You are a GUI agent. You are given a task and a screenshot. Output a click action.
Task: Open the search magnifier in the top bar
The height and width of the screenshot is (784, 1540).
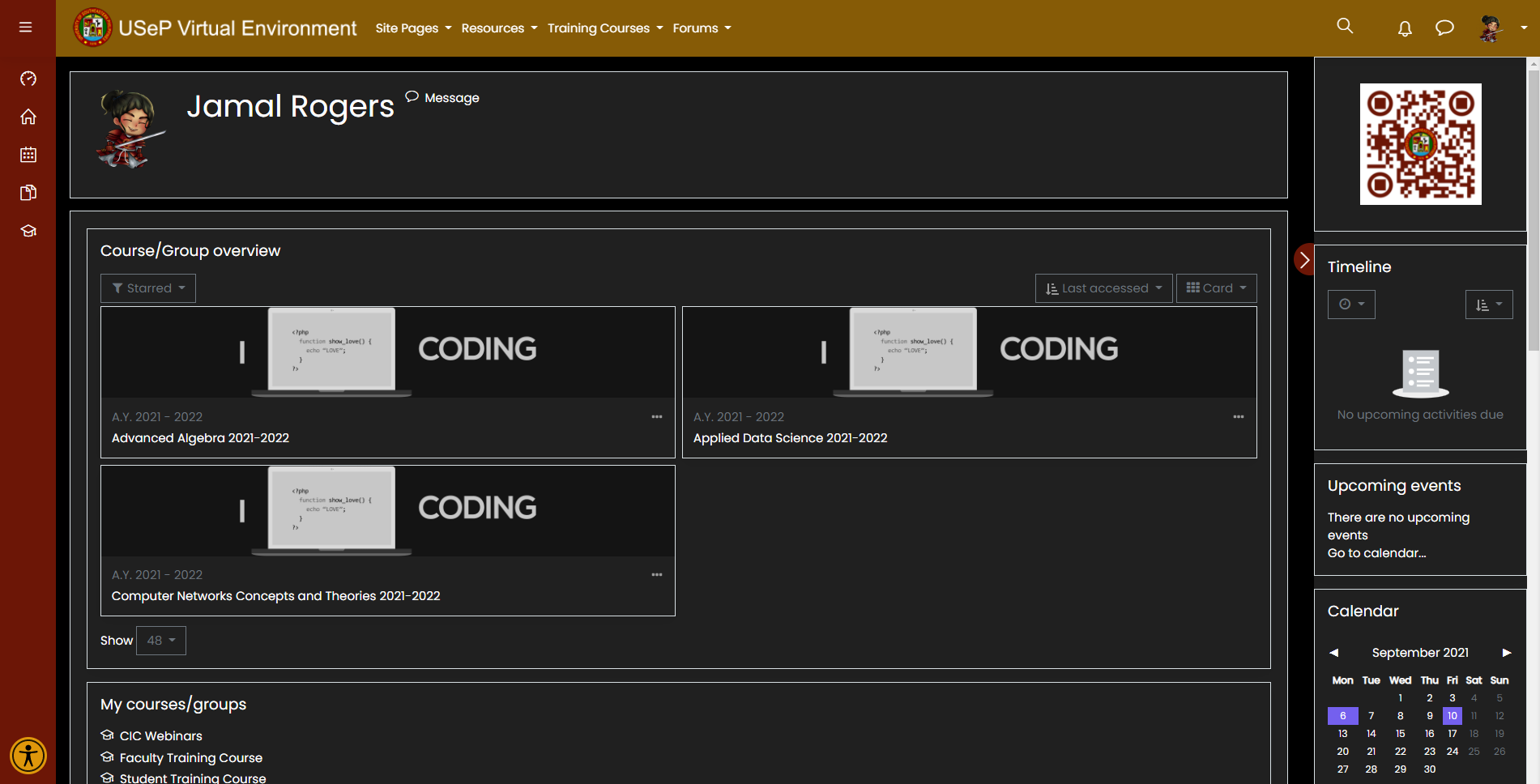point(1344,26)
